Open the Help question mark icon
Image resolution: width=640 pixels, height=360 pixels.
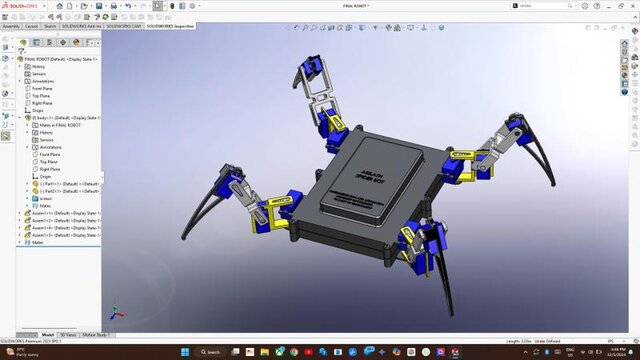point(597,6)
